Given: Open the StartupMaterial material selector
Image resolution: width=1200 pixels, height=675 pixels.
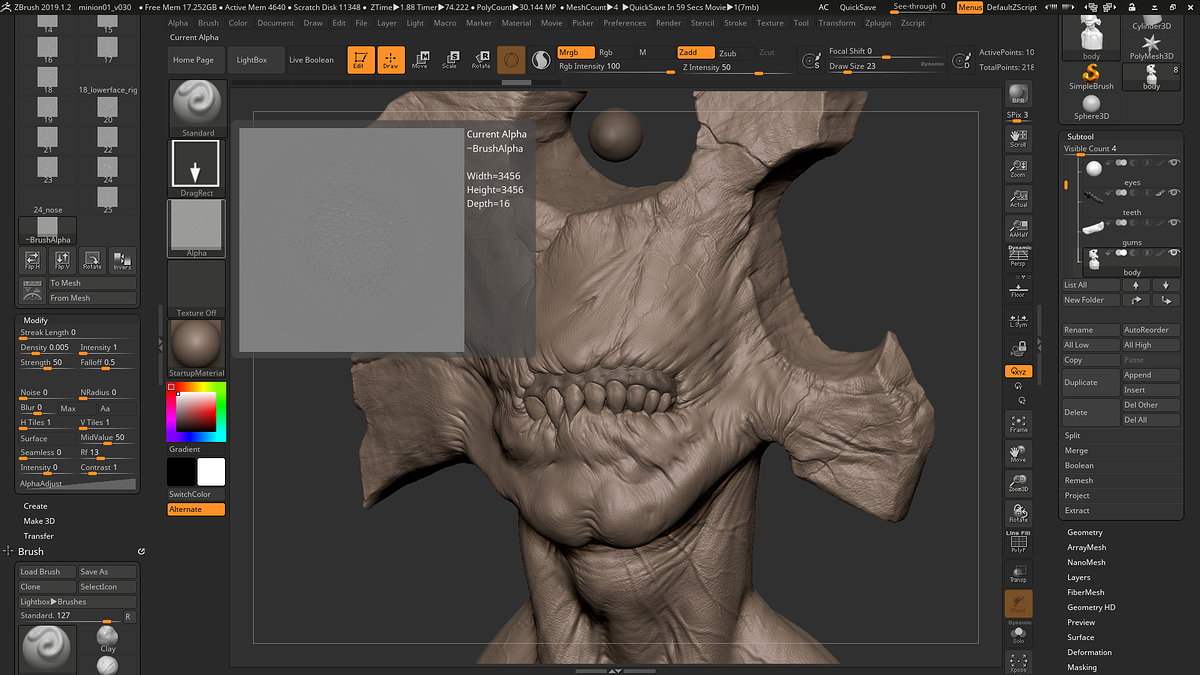Looking at the screenshot, I should click(197, 349).
